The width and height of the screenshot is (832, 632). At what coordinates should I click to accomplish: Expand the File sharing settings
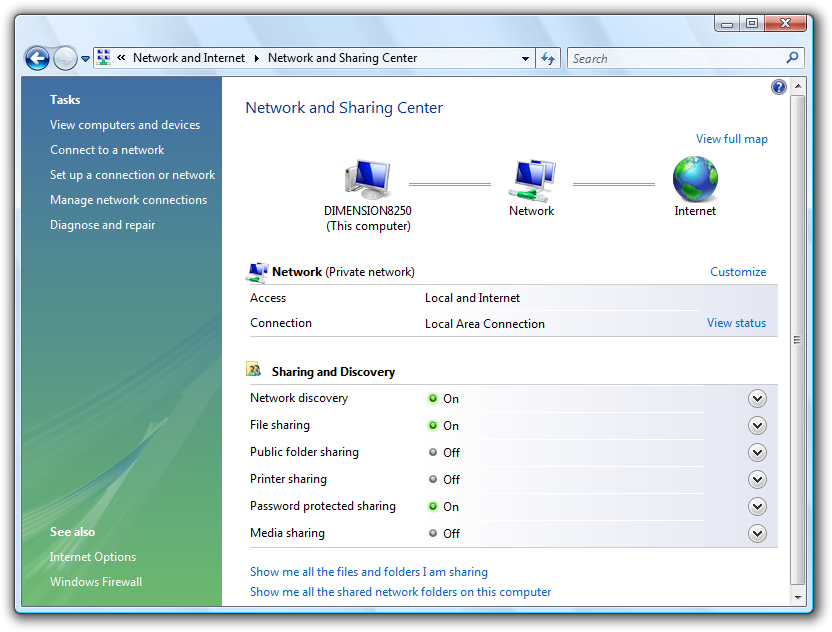(x=757, y=426)
